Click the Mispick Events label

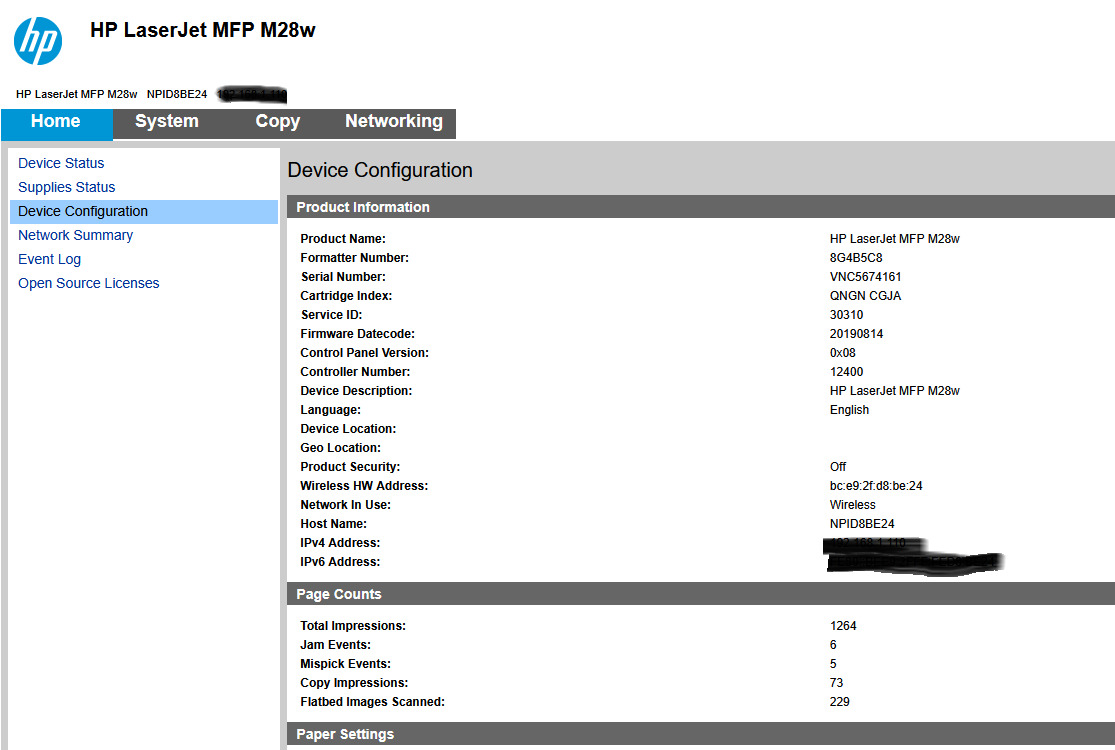pos(345,664)
